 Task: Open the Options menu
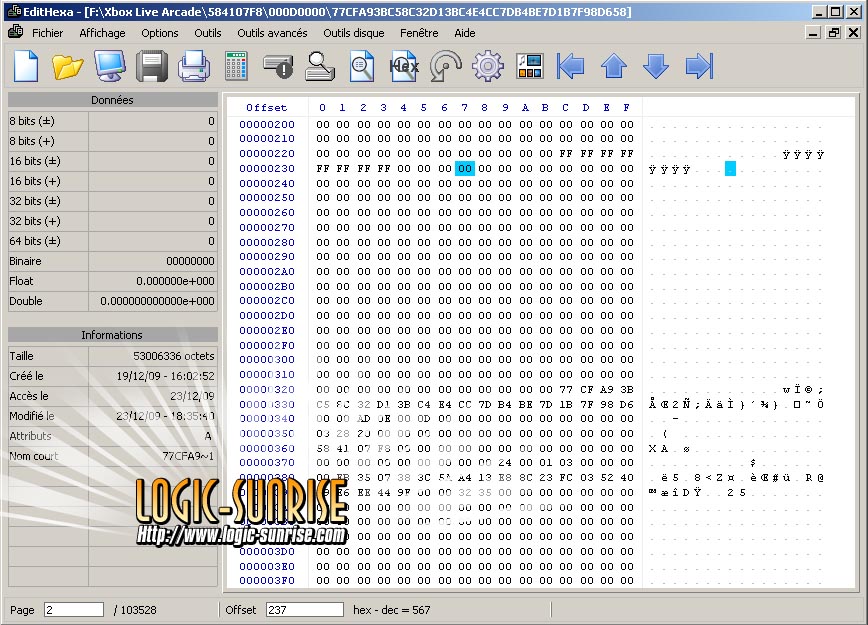(x=159, y=33)
